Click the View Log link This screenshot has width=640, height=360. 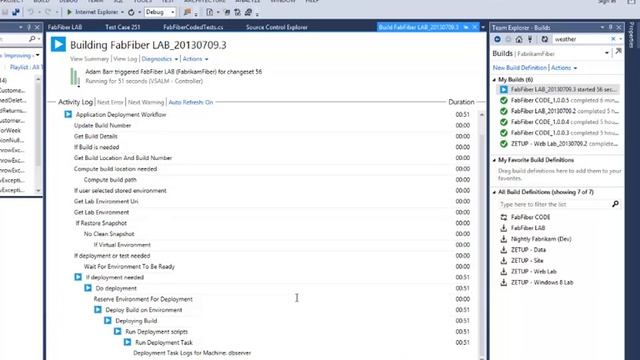pos(125,59)
